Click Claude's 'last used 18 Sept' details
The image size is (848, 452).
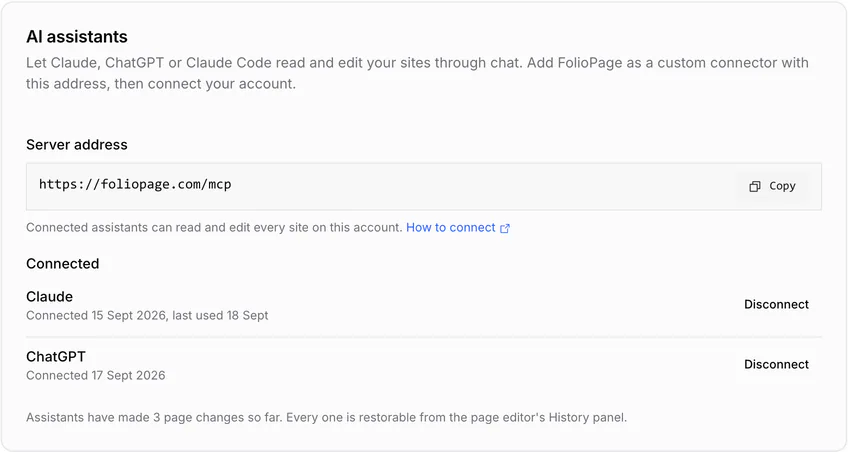[220, 315]
